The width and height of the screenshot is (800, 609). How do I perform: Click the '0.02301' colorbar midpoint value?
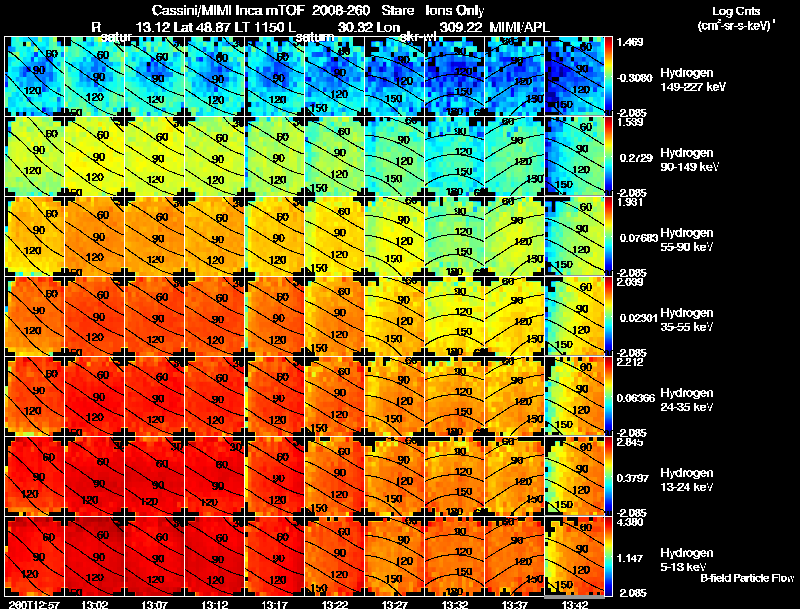point(638,318)
